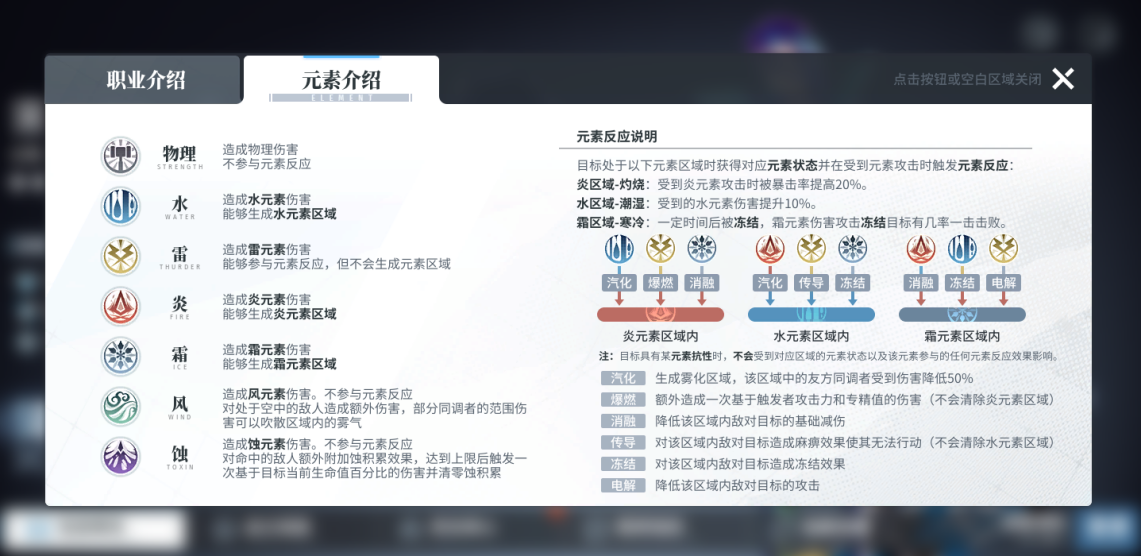Screen dimensions: 1141x556
Task: Select the Wind (风) element icon
Action: pos(121,406)
